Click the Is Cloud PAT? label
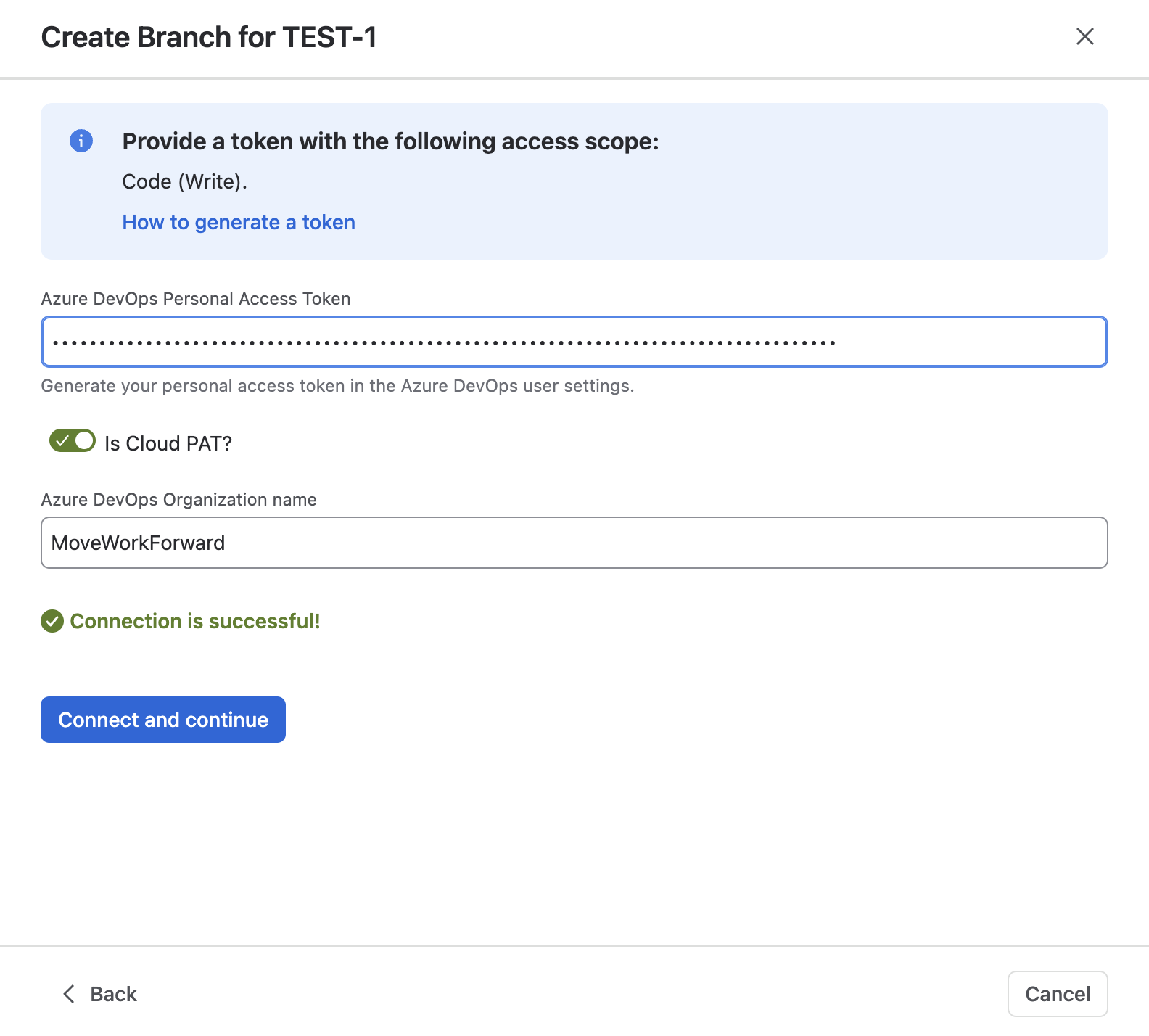 pyautogui.click(x=168, y=443)
